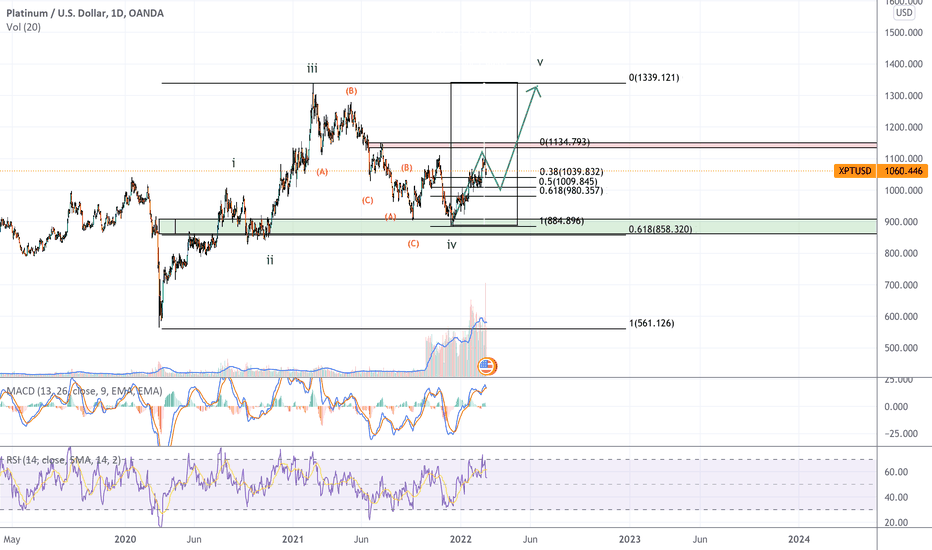This screenshot has height=550, width=932.
Task: Click the RSI axis value 40.00
Action: 896,497
